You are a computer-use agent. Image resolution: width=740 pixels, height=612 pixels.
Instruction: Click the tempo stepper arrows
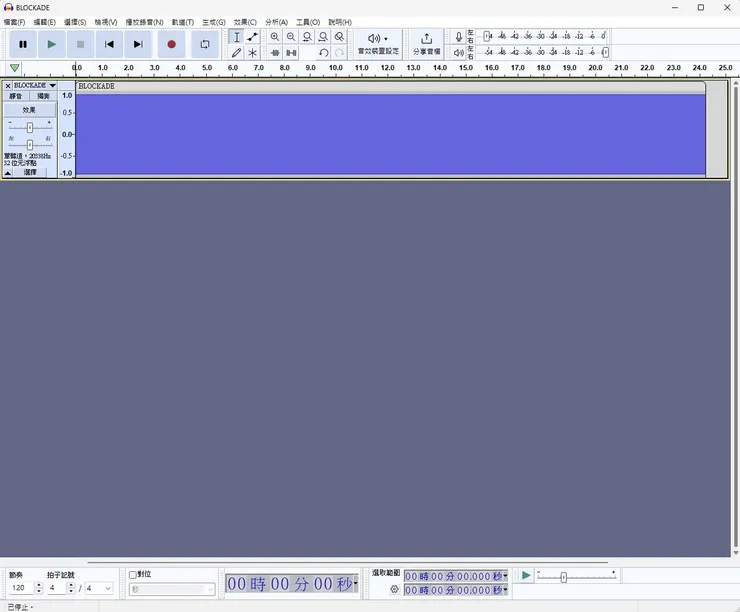pyautogui.click(x=39, y=588)
